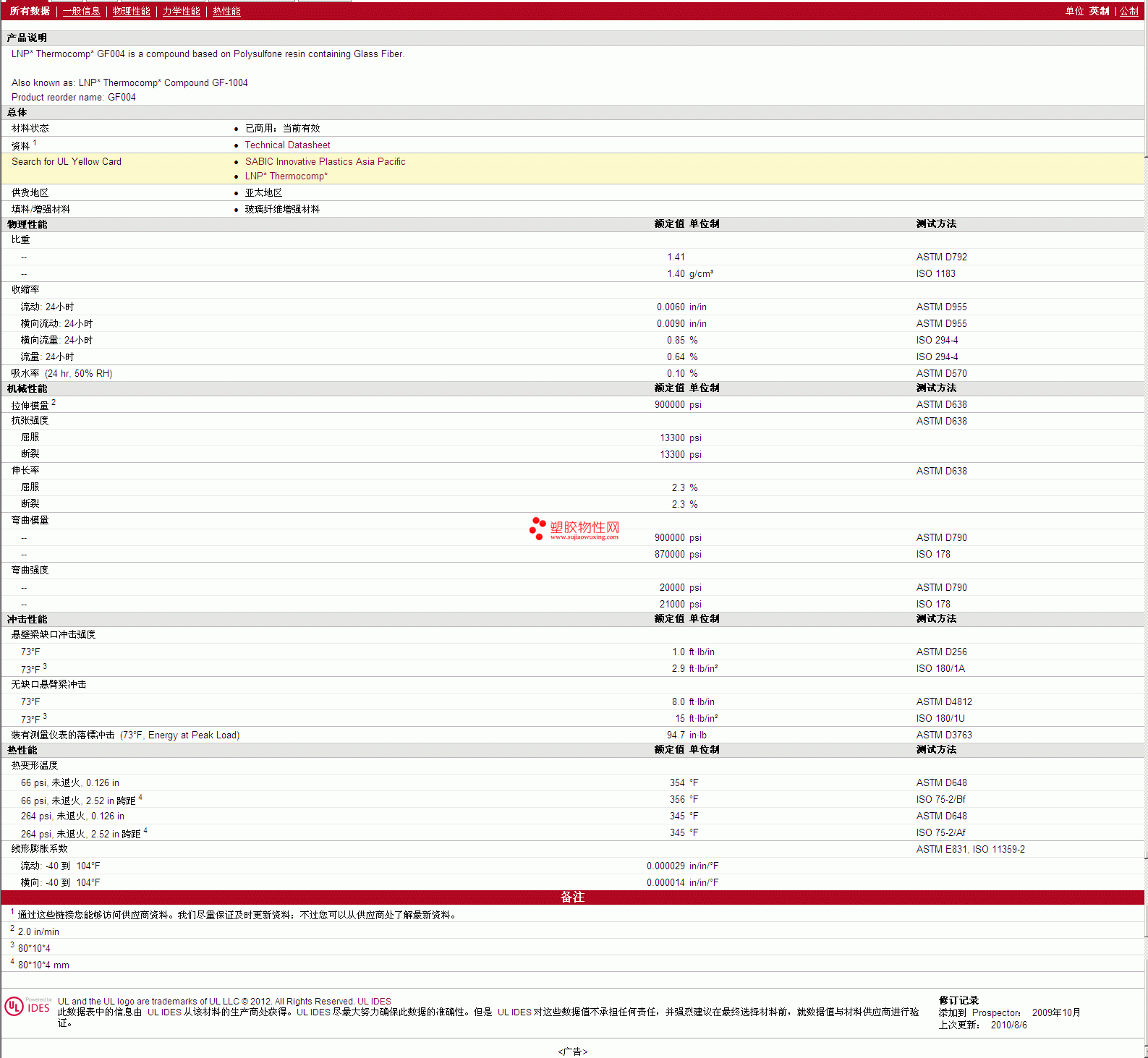Select the 所有数据 tab
This screenshot has height=1058, width=1148.
pos(30,12)
